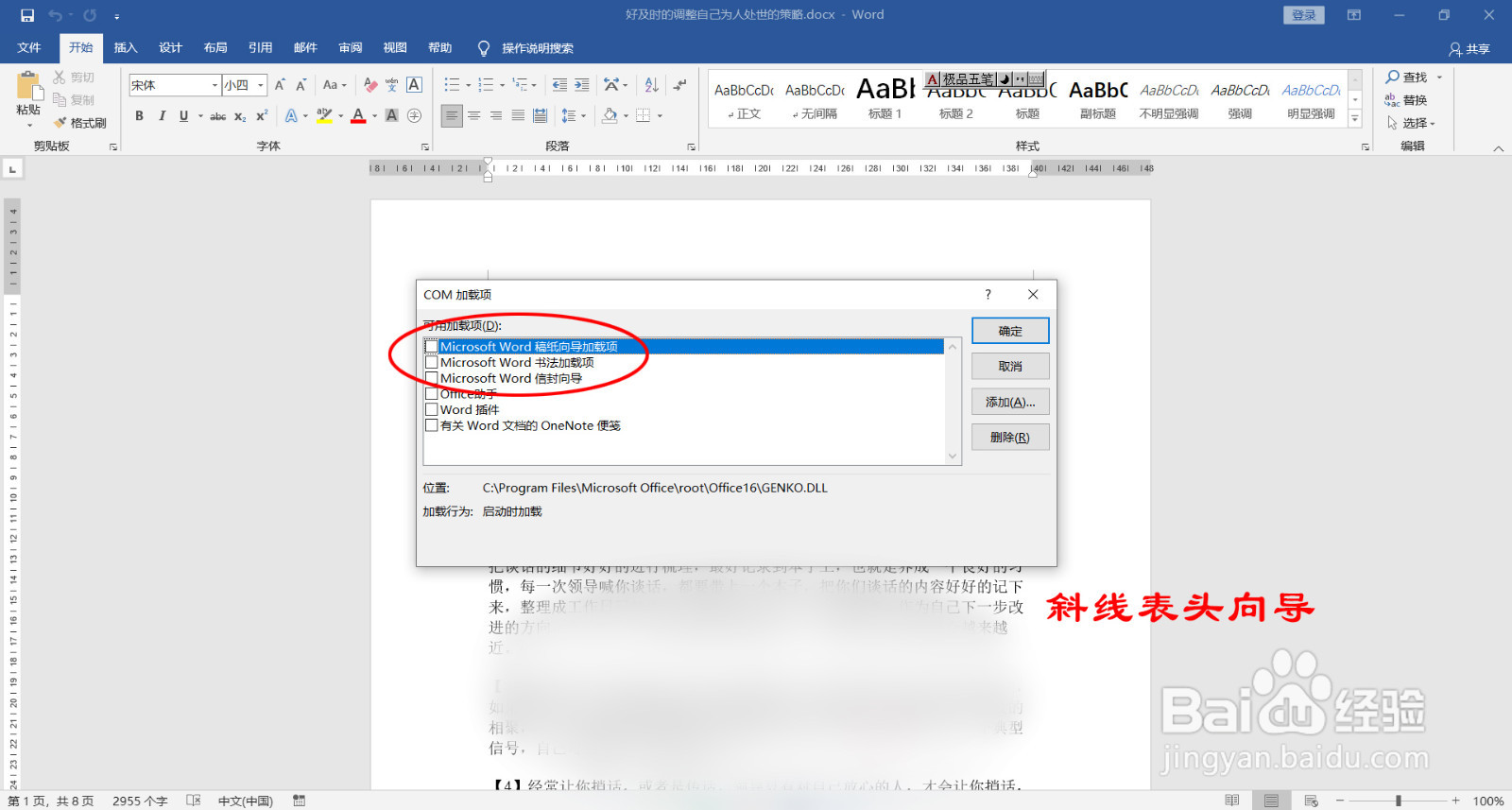Apply subscript formatting

[x=240, y=116]
